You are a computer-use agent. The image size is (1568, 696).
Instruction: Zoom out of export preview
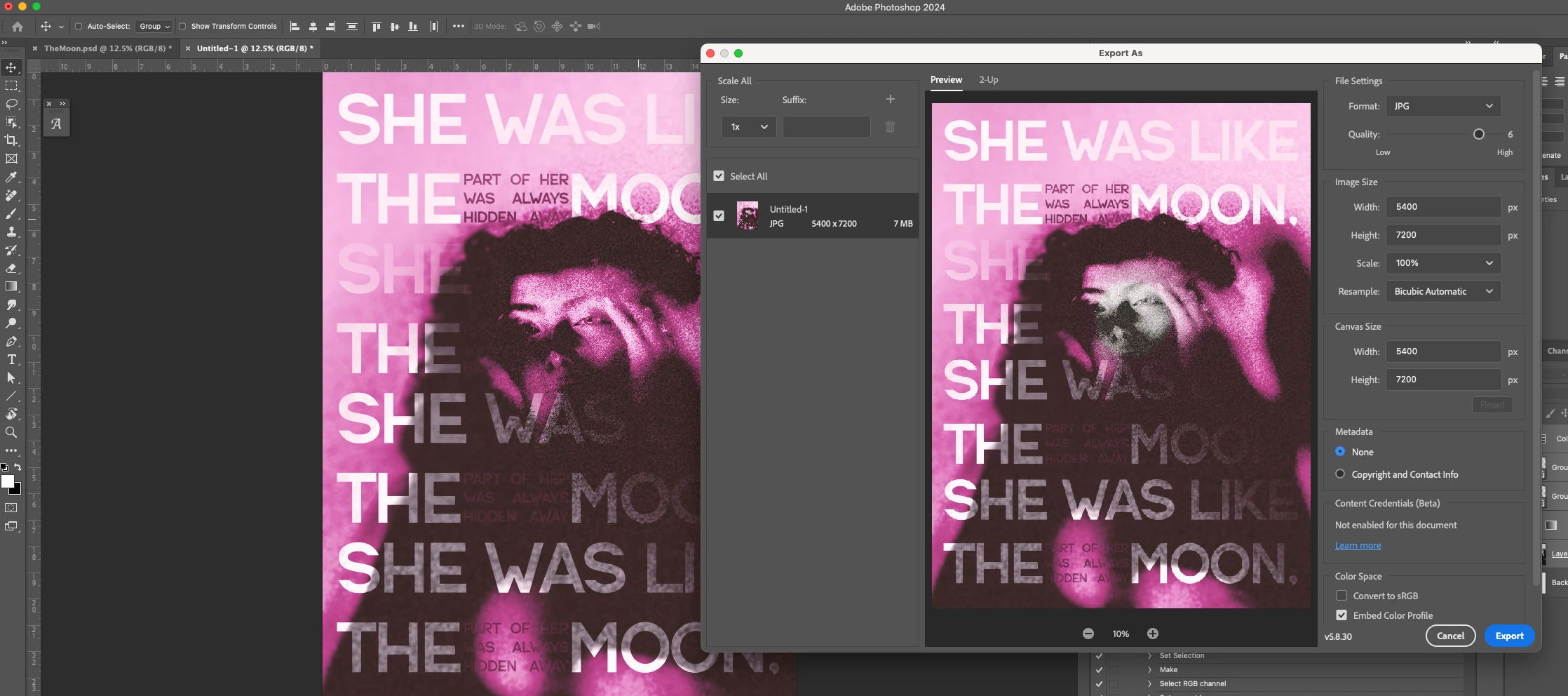1088,634
